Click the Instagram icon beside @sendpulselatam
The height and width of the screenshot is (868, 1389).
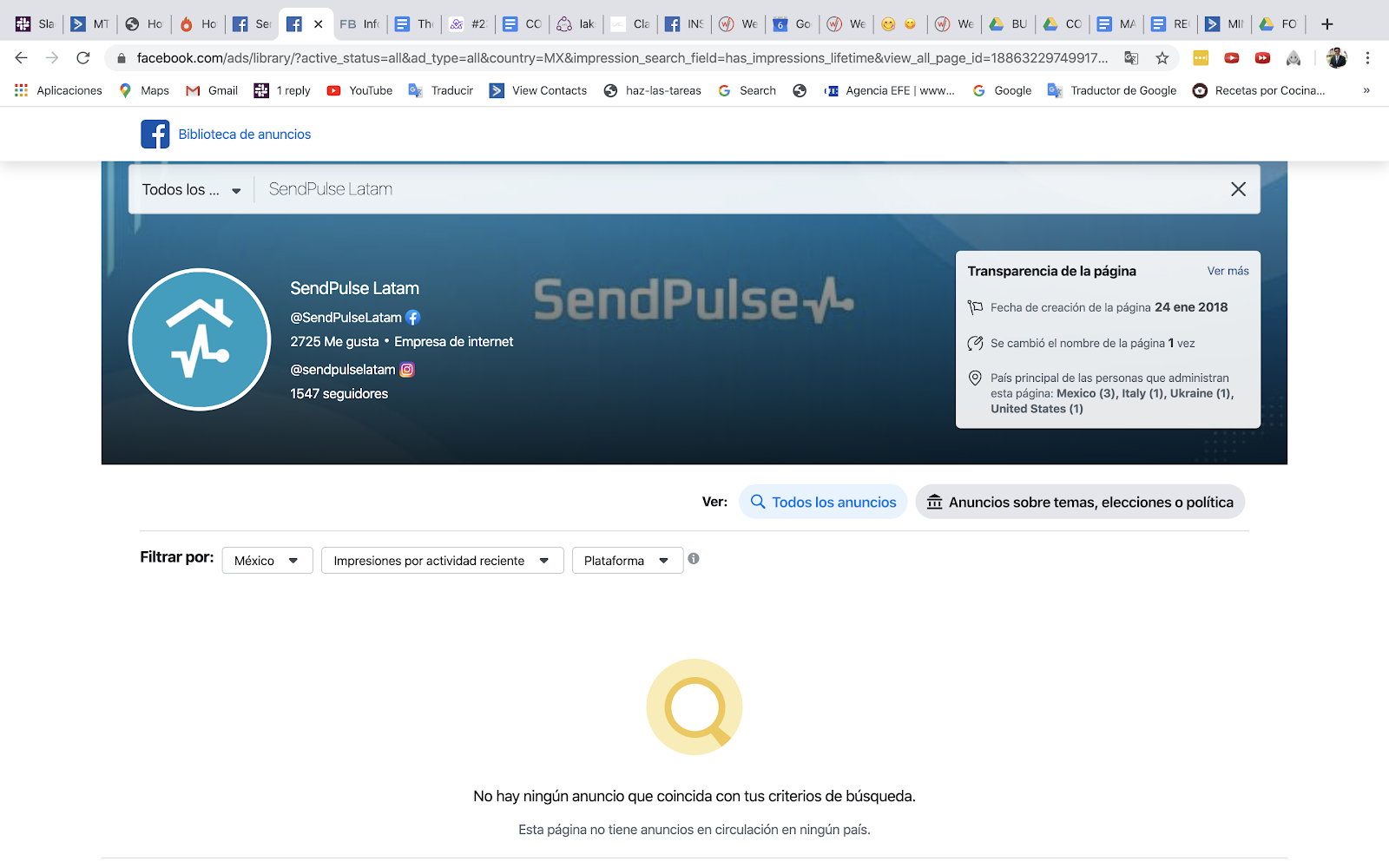click(x=407, y=370)
